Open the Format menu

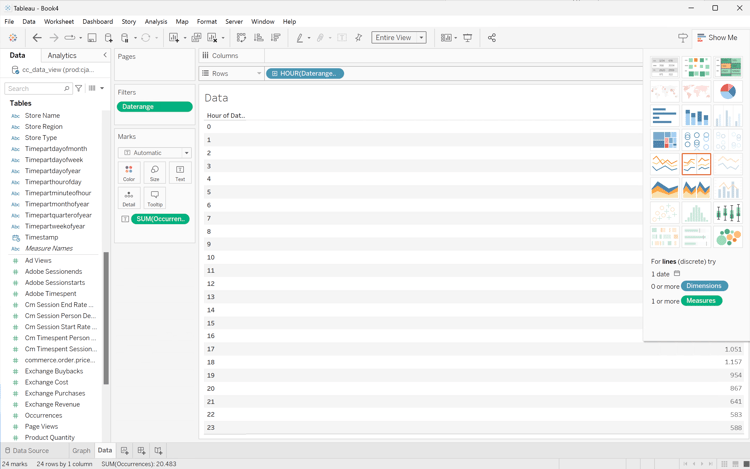click(x=207, y=22)
